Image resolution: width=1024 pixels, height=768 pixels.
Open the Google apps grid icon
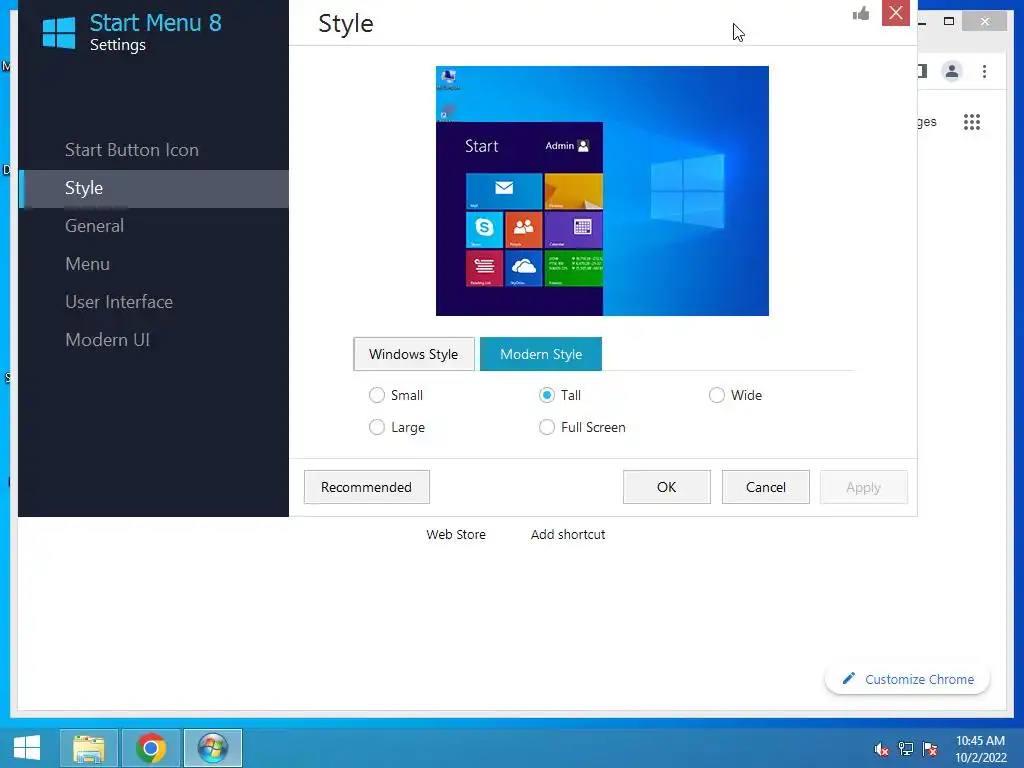972,122
